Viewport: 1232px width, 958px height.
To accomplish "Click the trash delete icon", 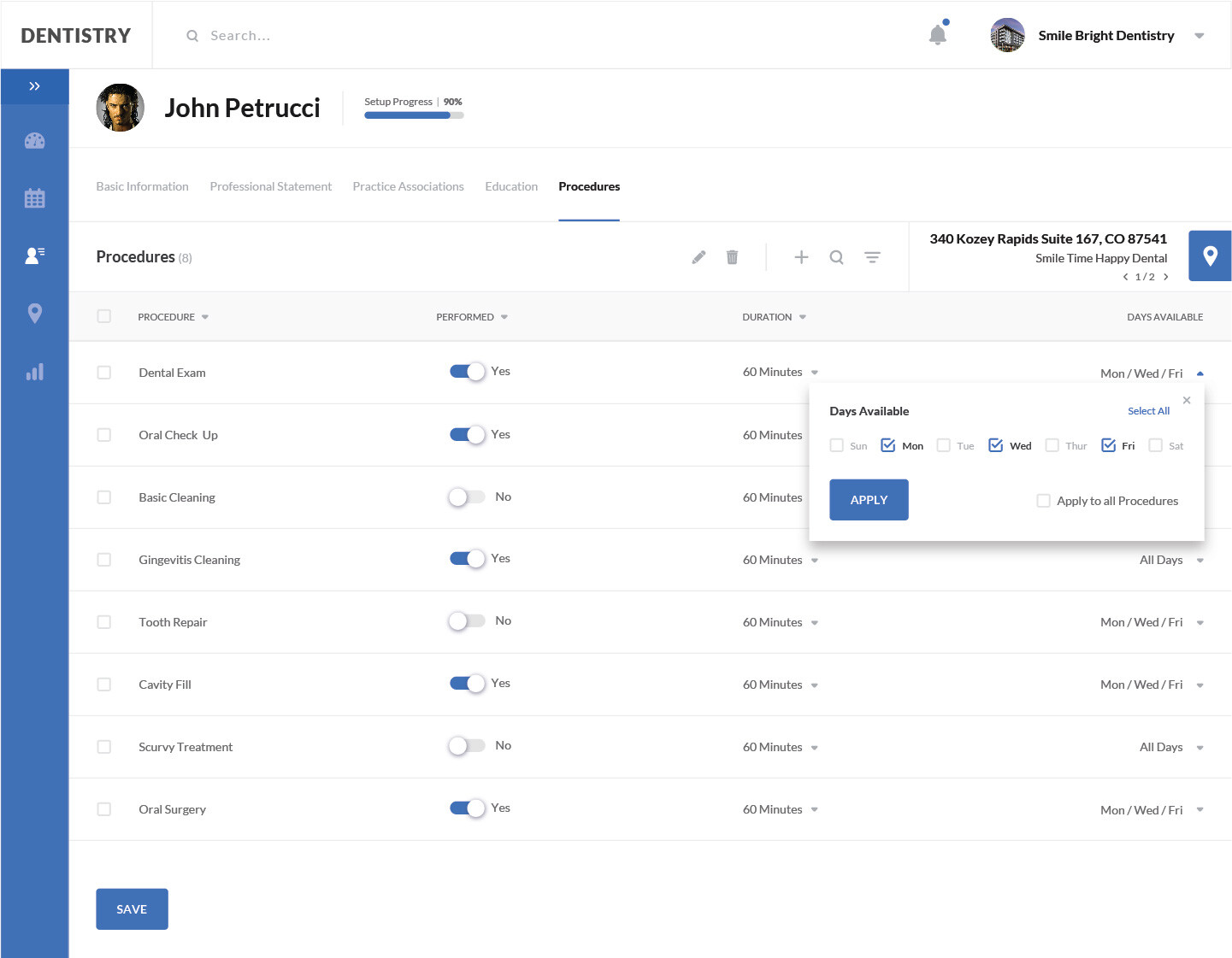I will (732, 257).
